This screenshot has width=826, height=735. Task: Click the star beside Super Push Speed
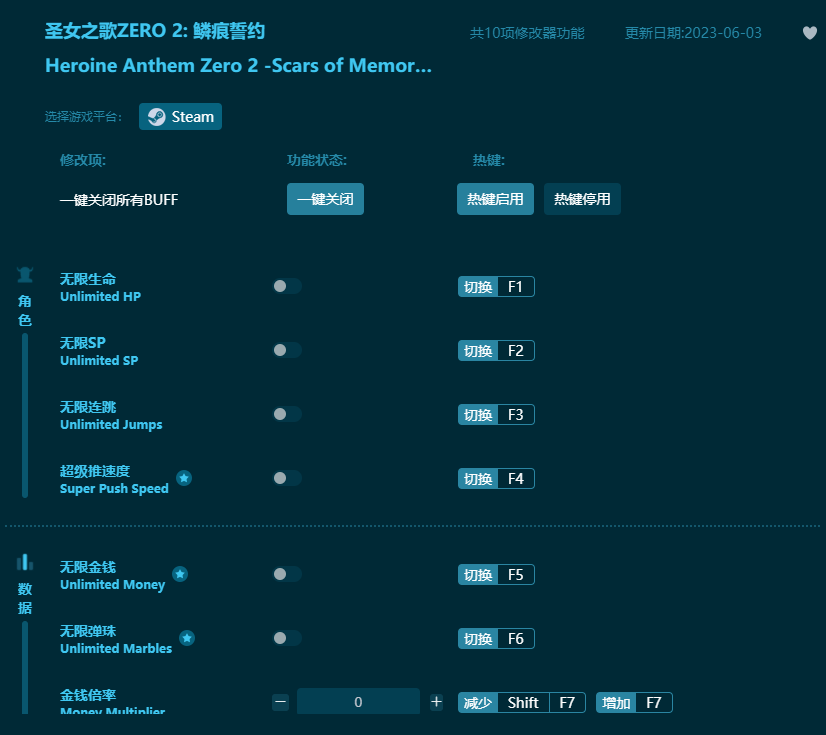[x=184, y=479]
